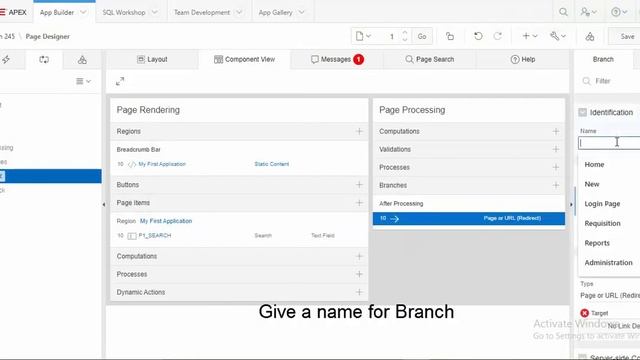Screen dimensions: 640x360
Task: Open the create plus menu
Action: [x=530, y=36]
